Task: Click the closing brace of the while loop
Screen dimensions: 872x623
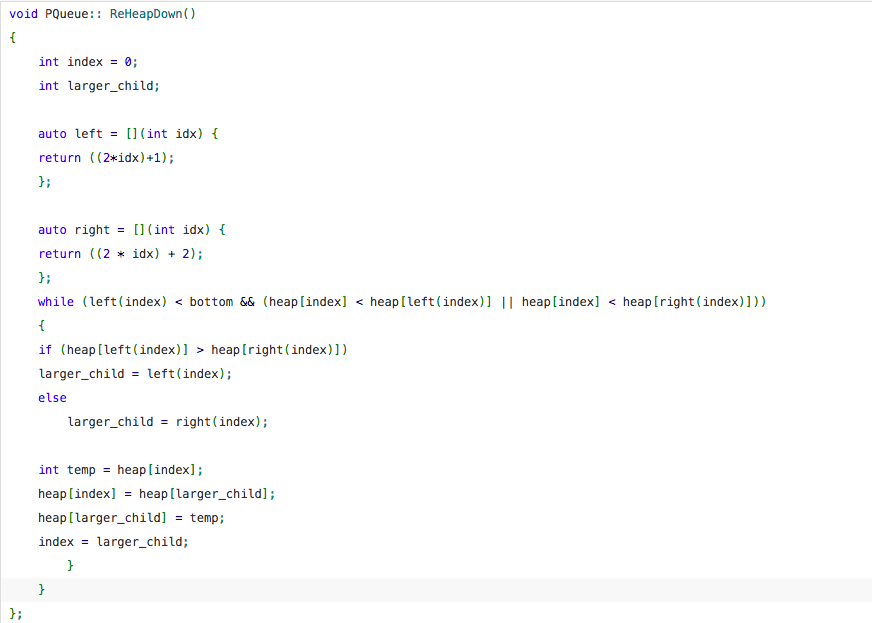Action: [70, 565]
